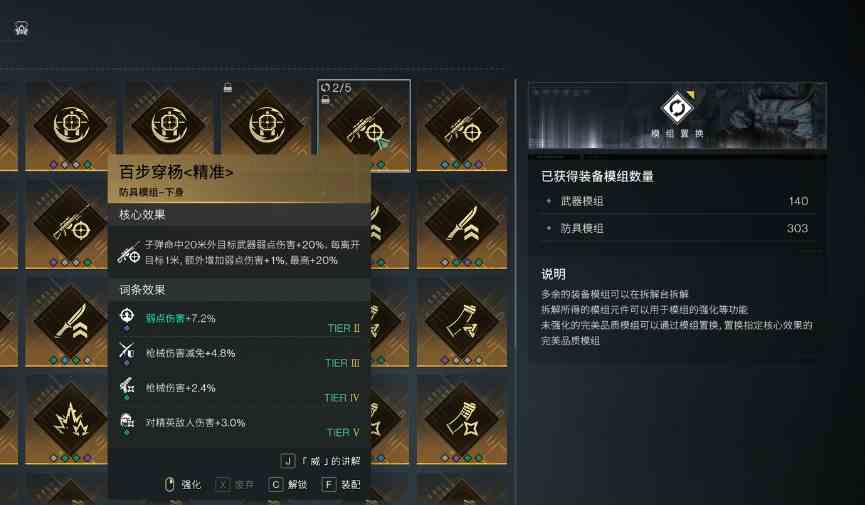865x505 pixels.
Task: Select the second-row sniper module on left
Action: click(70, 224)
